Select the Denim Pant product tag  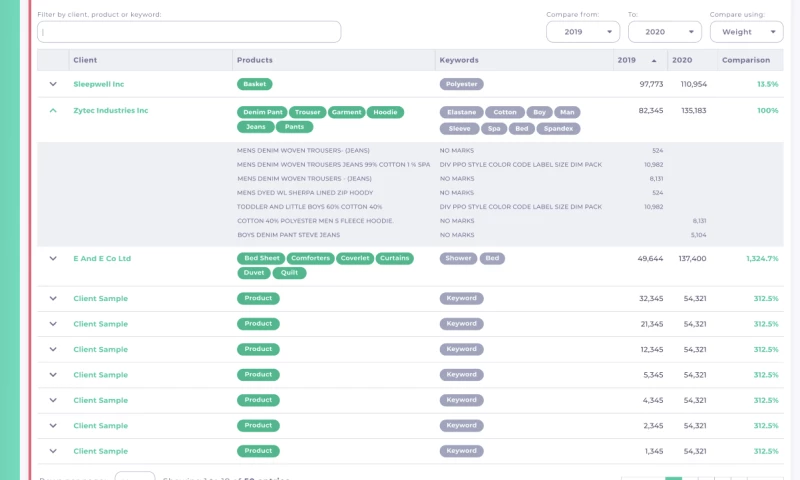pos(263,112)
